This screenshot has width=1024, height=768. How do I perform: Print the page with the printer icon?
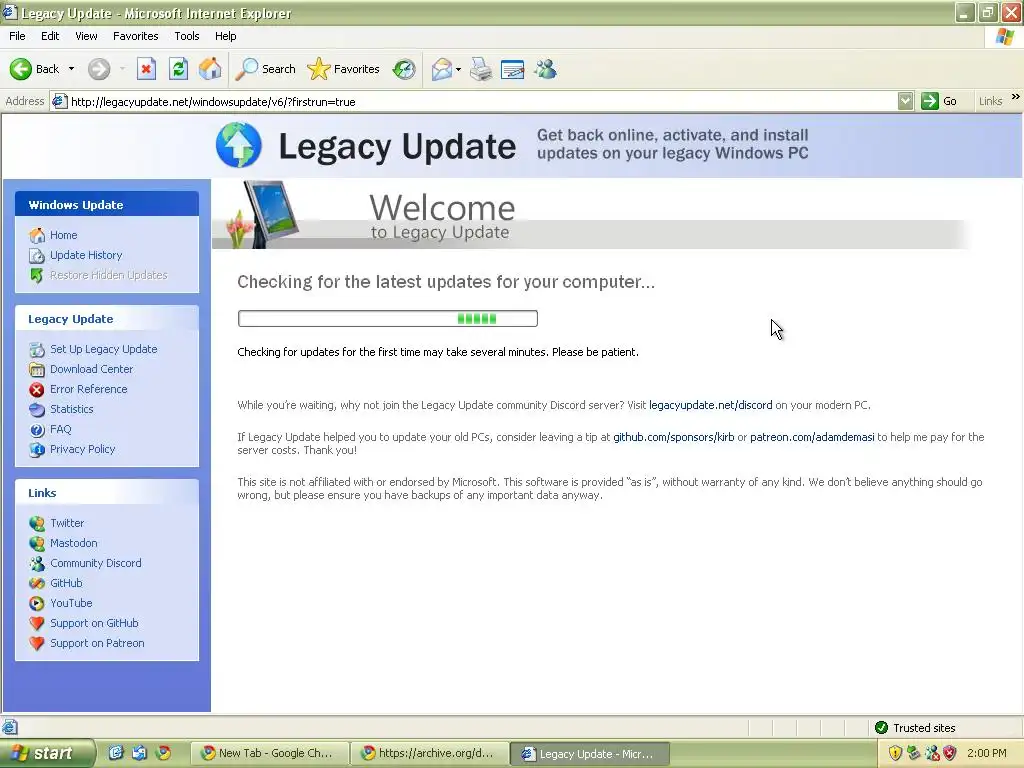click(x=481, y=69)
